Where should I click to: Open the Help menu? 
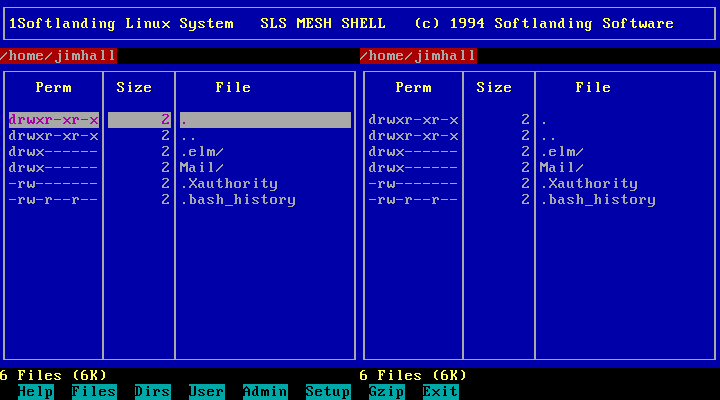click(35, 391)
